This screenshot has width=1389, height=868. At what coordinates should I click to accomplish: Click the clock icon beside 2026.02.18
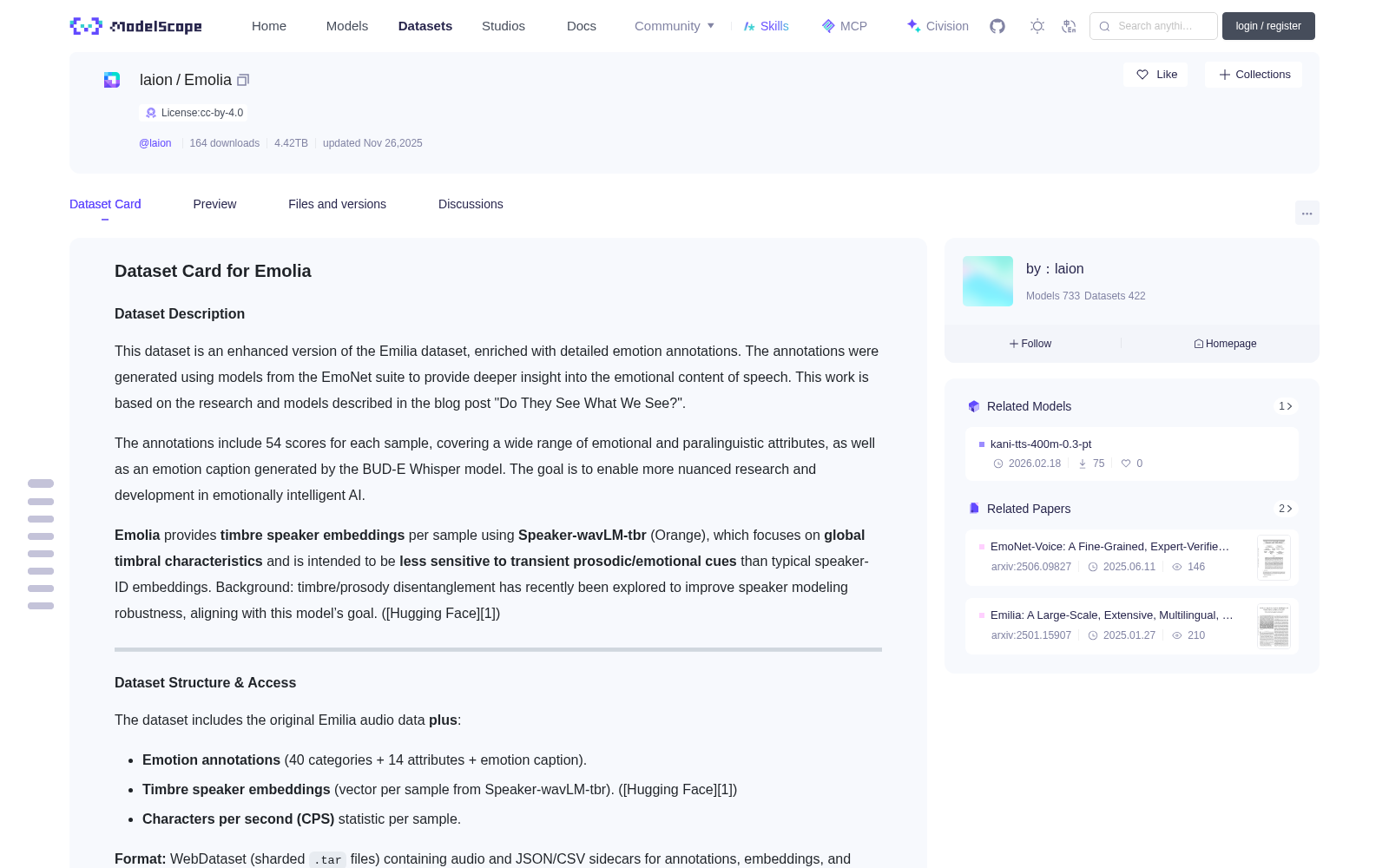tap(998, 464)
